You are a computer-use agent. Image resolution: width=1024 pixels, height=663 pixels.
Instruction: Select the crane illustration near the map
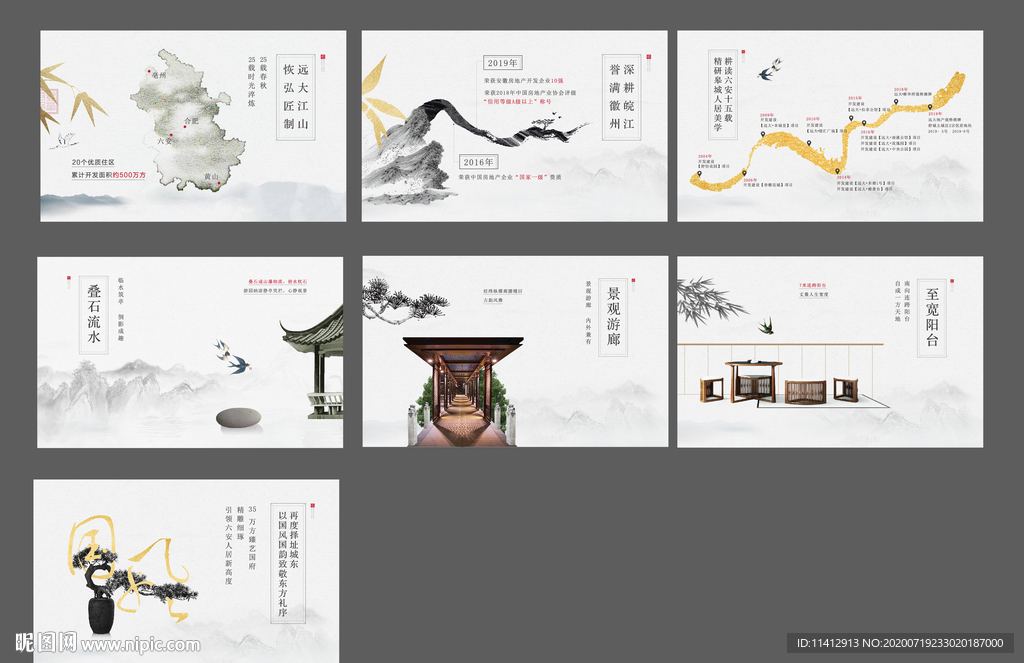(65, 140)
